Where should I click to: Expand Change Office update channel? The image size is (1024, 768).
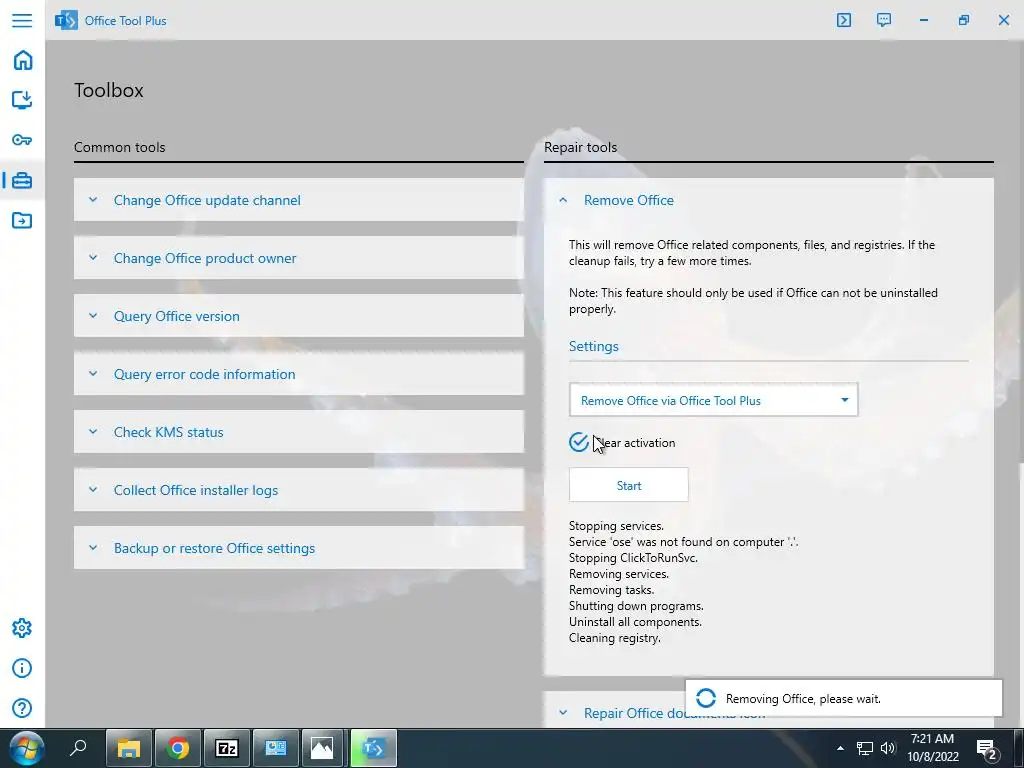(x=298, y=200)
